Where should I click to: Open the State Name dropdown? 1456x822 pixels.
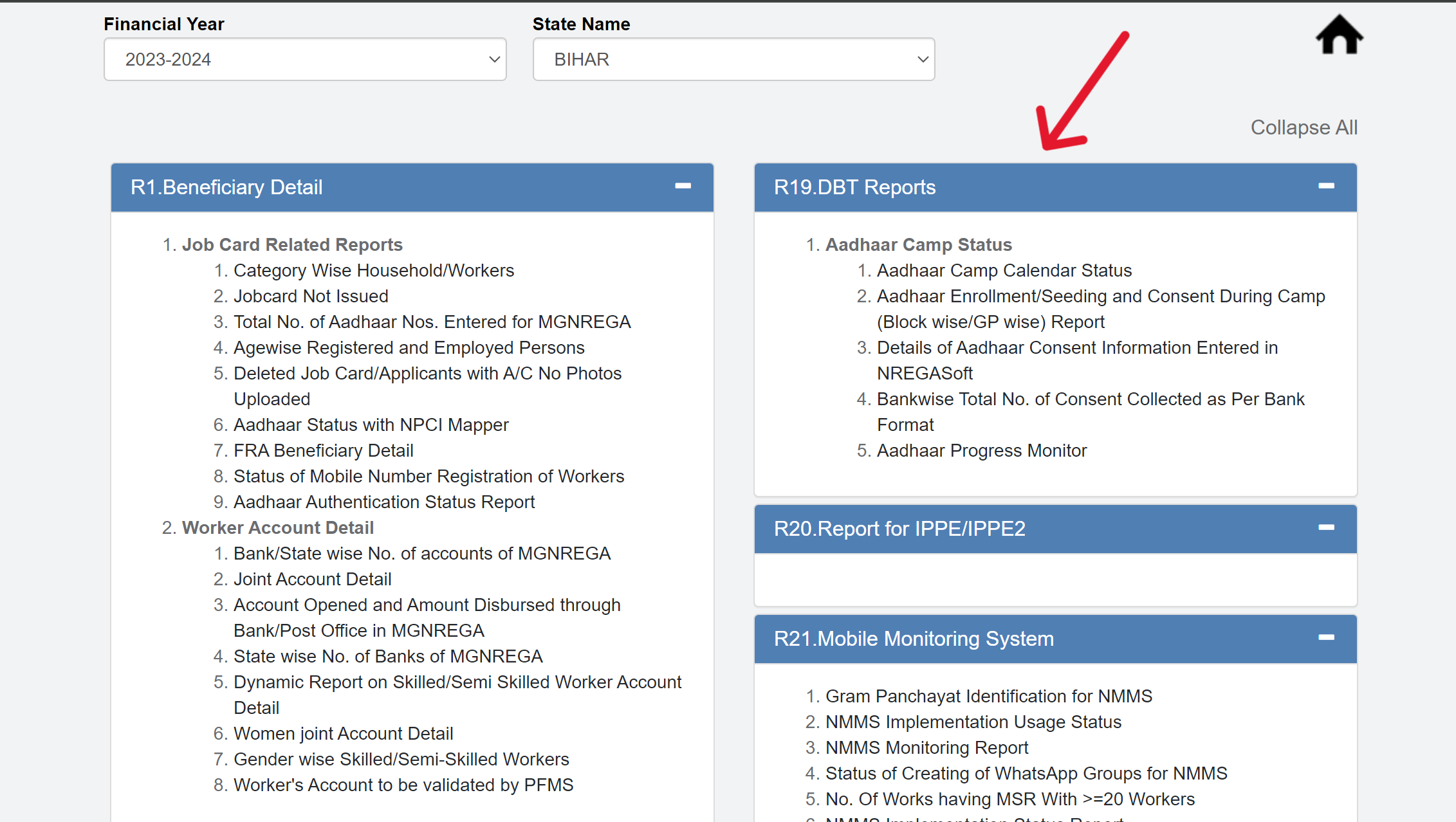(733, 59)
